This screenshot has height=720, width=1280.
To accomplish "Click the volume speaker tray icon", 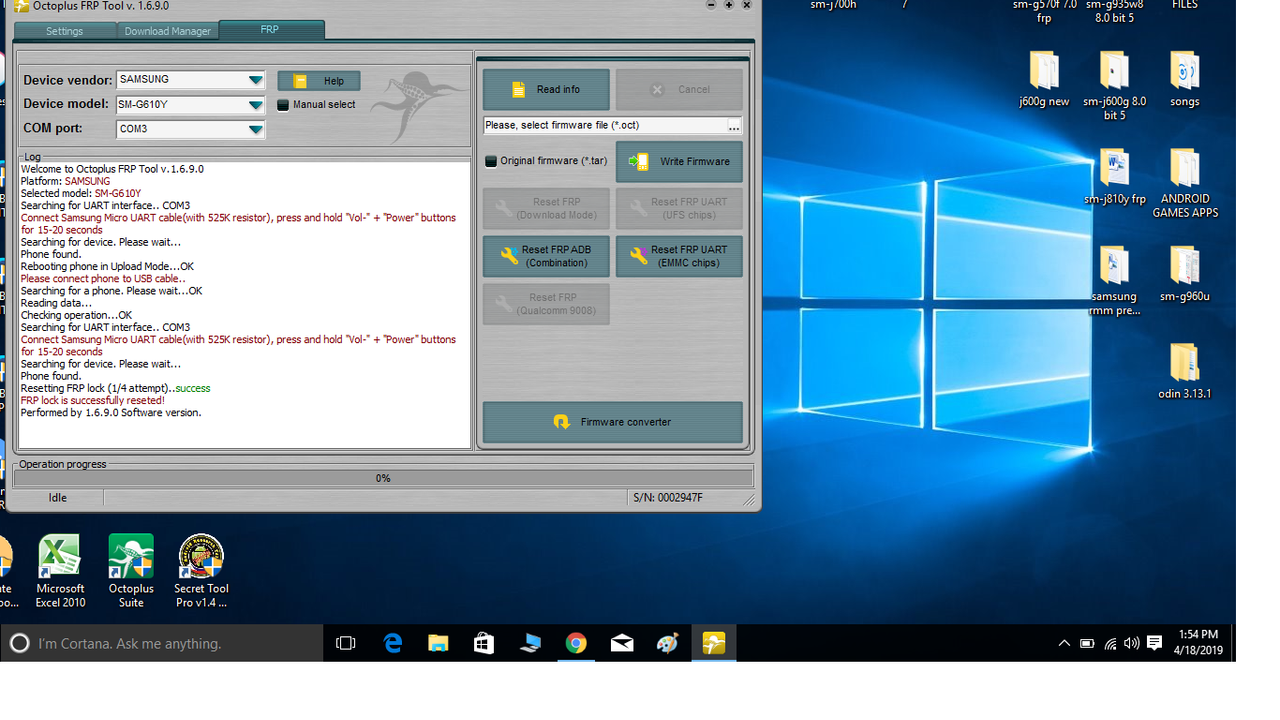I will (1132, 643).
